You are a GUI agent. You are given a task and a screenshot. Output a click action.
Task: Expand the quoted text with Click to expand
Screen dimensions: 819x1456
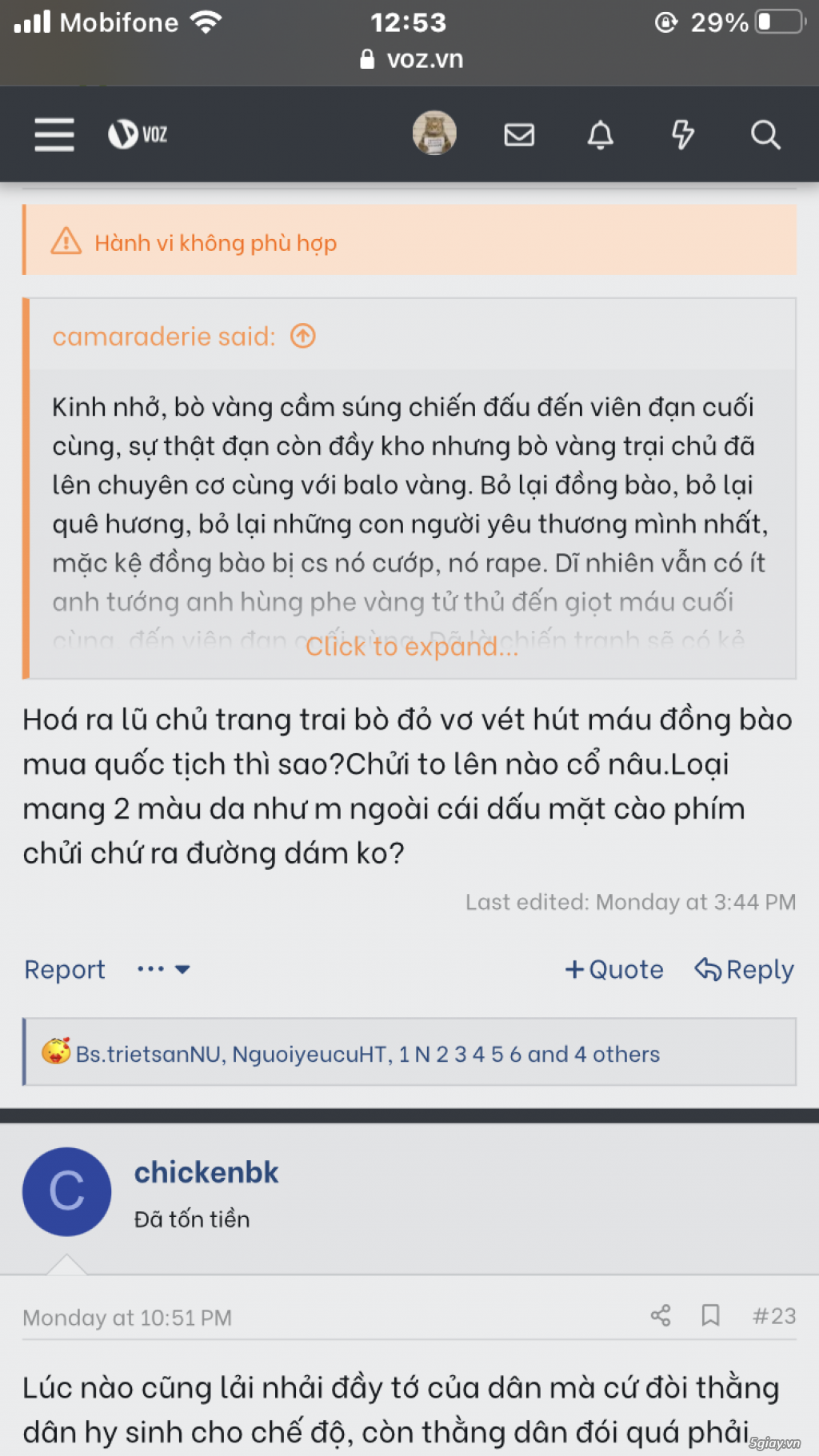point(409,646)
